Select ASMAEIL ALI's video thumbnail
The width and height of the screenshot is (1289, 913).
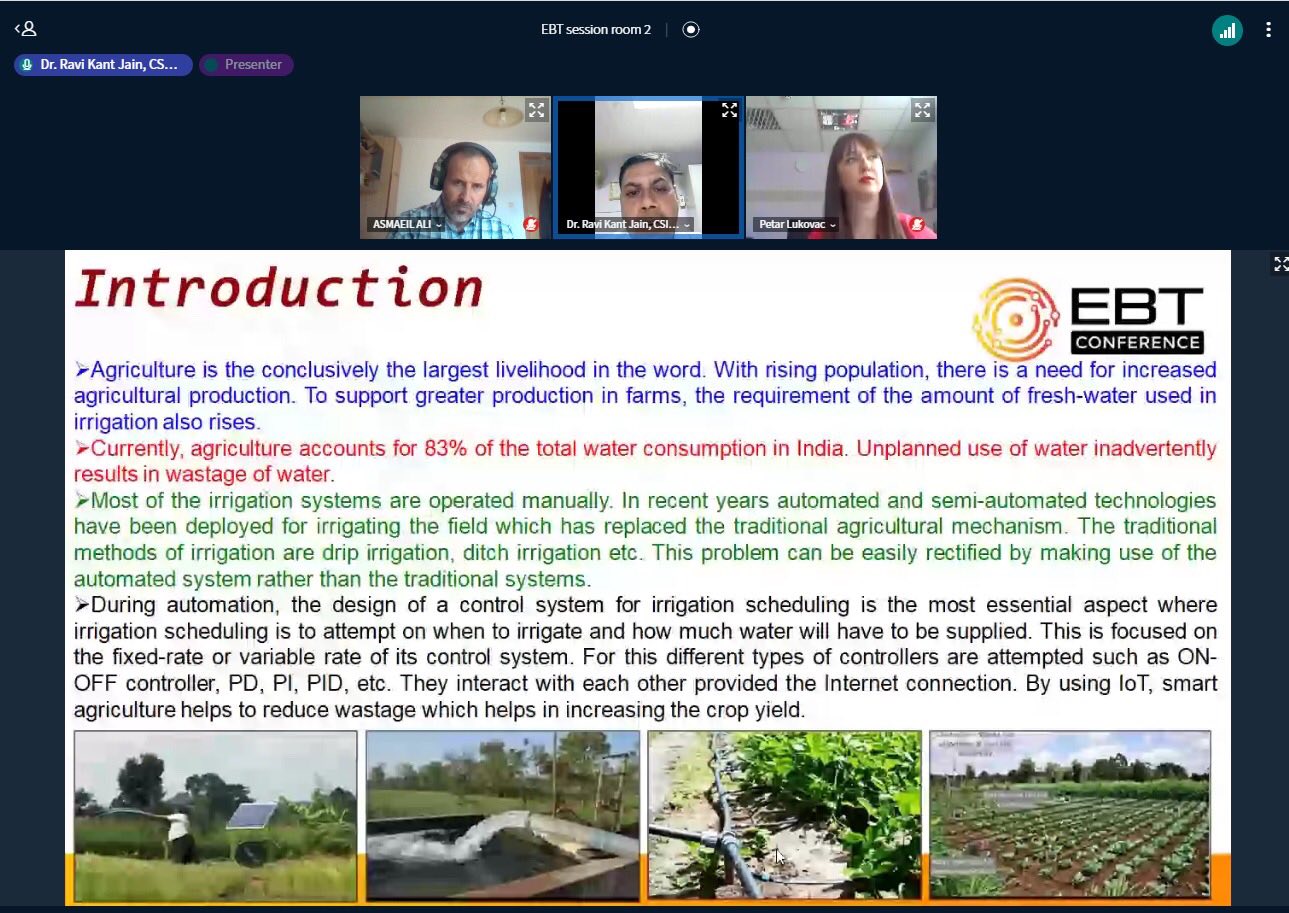(455, 160)
